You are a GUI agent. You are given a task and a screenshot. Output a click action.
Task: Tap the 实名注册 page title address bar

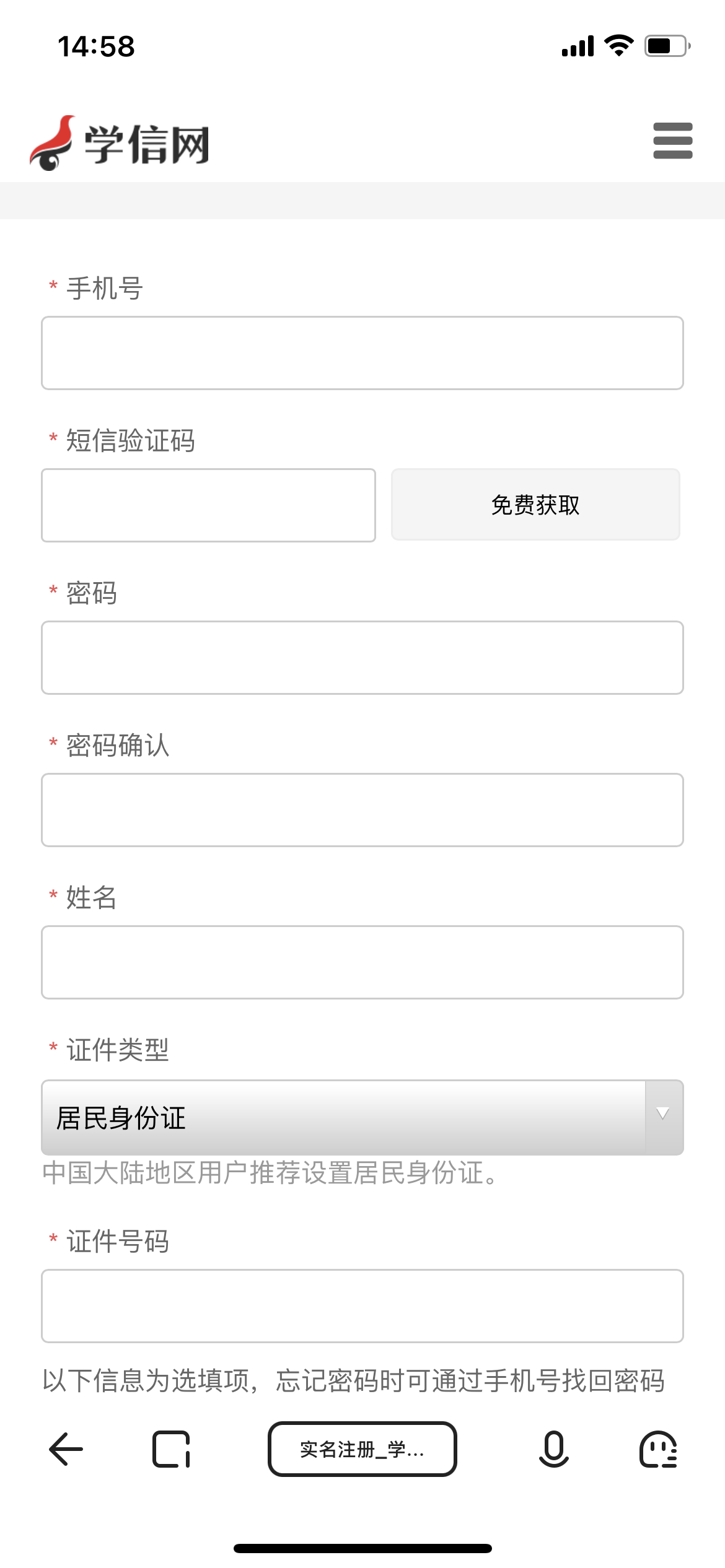coord(362,1449)
